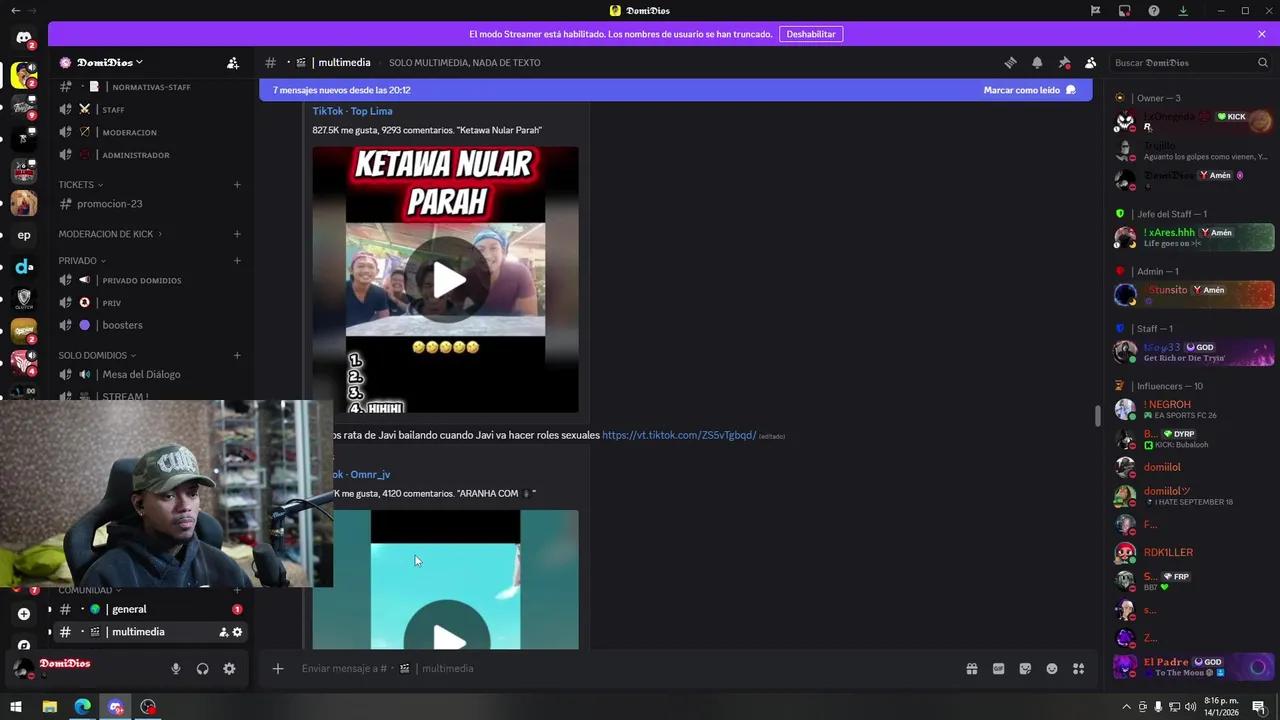Toggle headphones deafen in user panel

pos(203,669)
